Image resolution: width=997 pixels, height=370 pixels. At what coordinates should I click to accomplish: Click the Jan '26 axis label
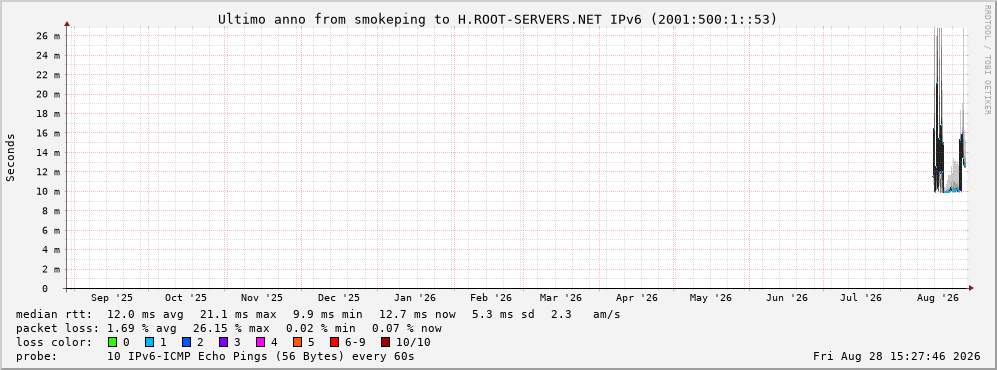415,298
